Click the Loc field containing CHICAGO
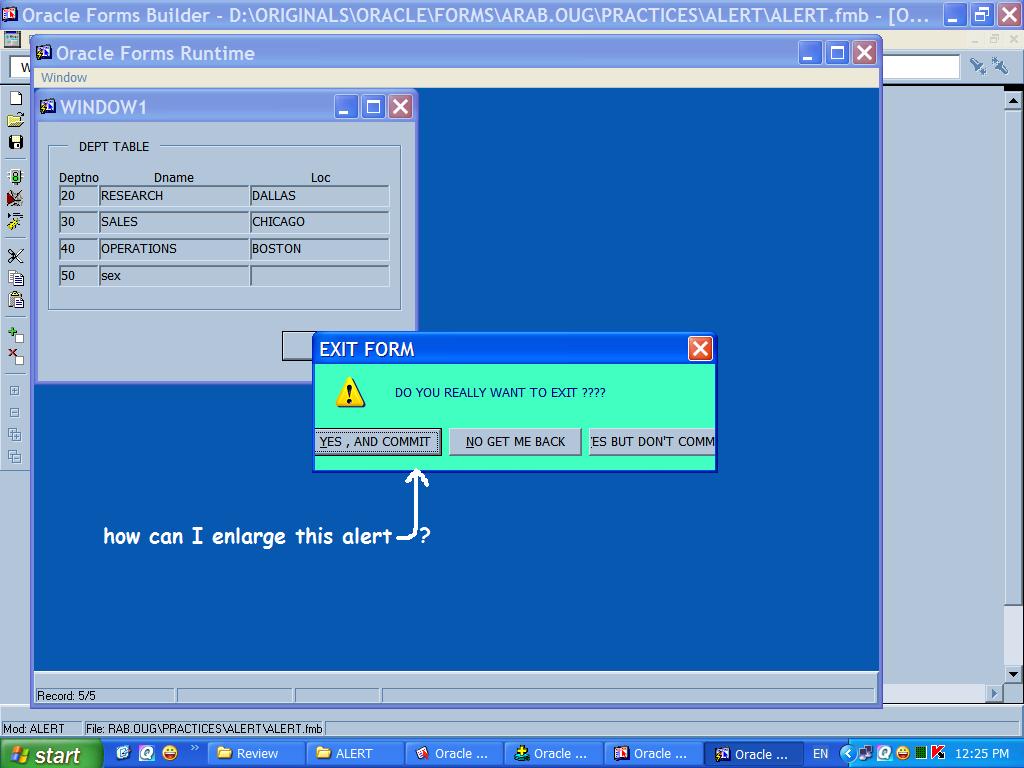The width and height of the screenshot is (1024, 768). 320,222
